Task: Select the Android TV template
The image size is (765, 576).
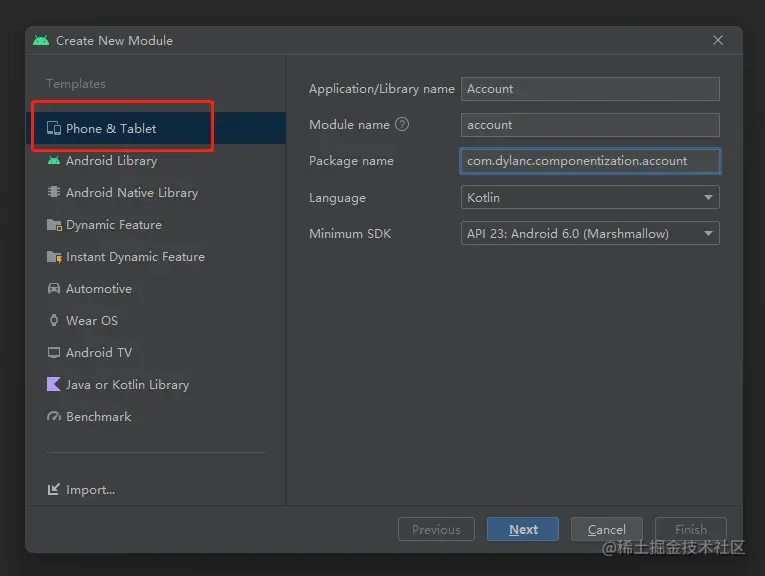Action: coord(98,353)
